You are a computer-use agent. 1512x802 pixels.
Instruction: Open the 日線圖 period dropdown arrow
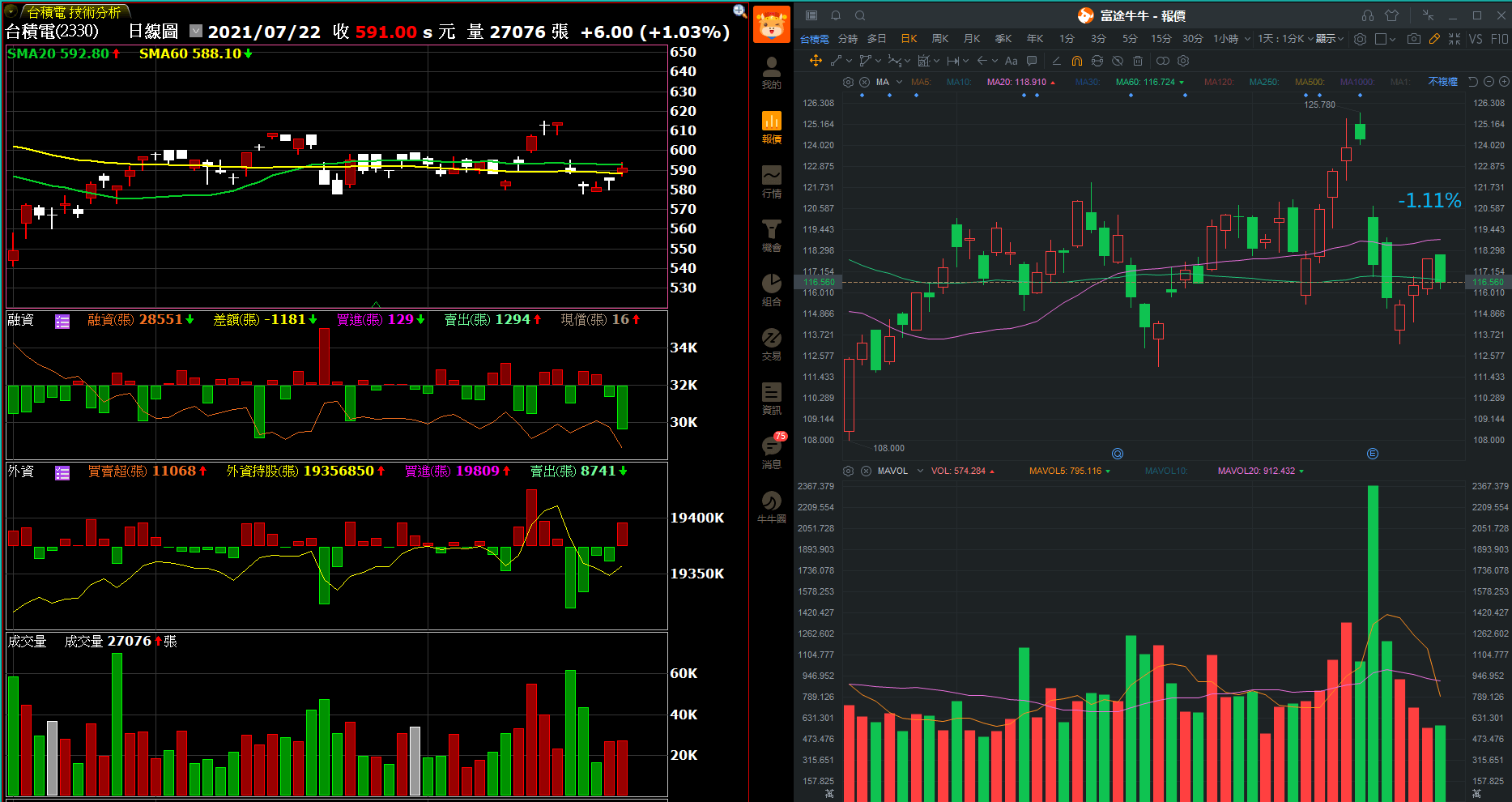(196, 31)
